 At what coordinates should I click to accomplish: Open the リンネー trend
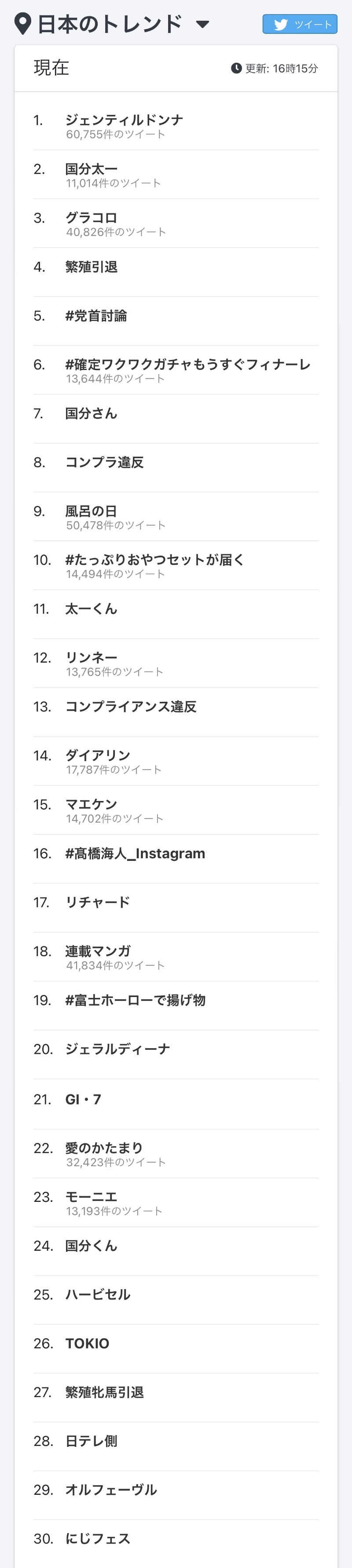91,657
